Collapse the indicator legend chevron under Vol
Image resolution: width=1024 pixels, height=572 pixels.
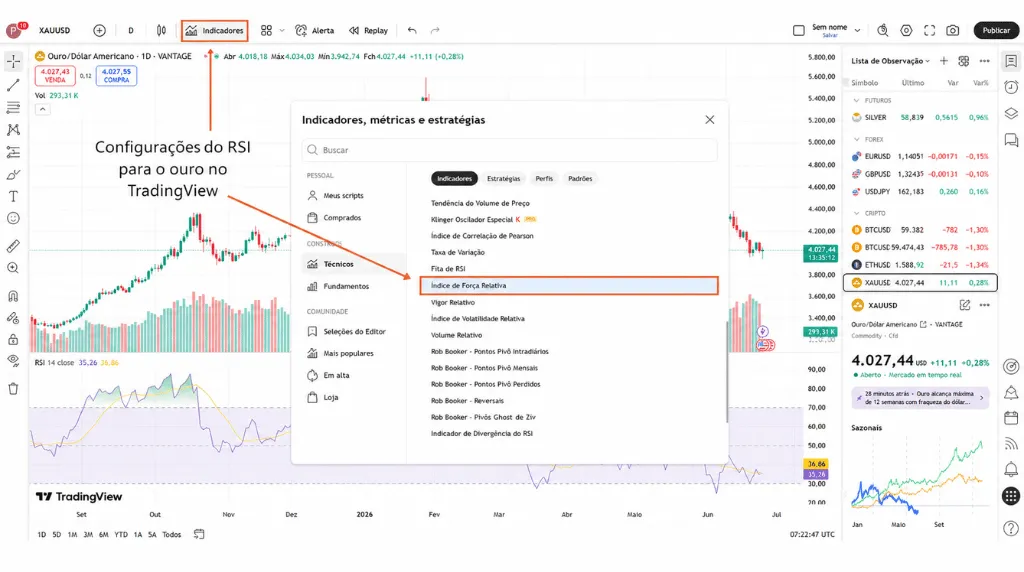coord(42,109)
